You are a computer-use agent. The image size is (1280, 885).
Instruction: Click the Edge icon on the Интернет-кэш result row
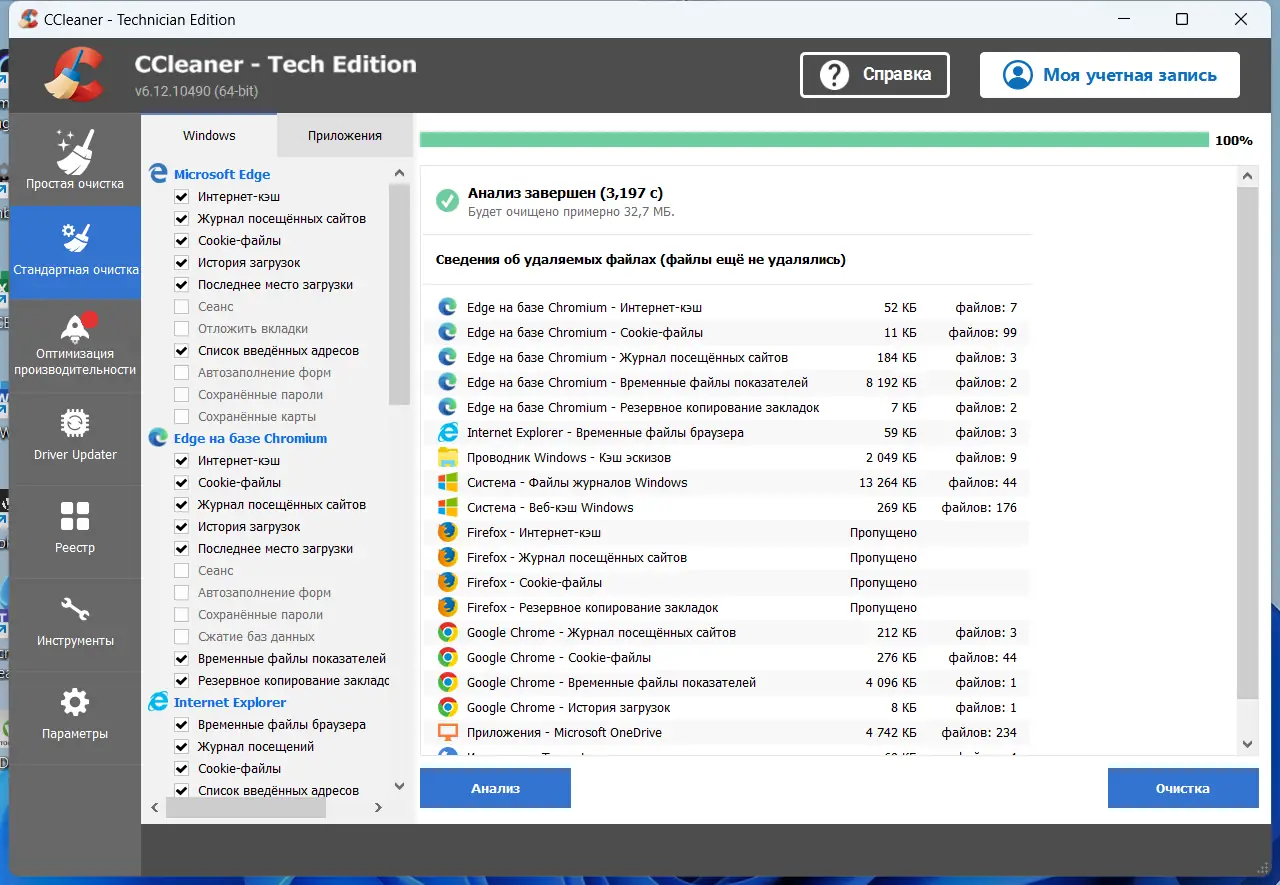[x=447, y=307]
